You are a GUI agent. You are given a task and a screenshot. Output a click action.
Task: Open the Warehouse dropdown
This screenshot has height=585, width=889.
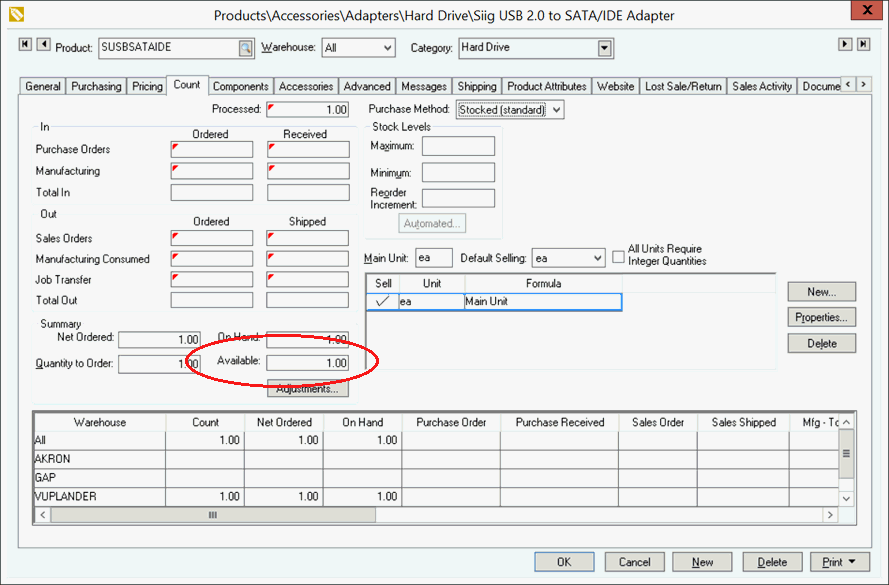pos(386,48)
